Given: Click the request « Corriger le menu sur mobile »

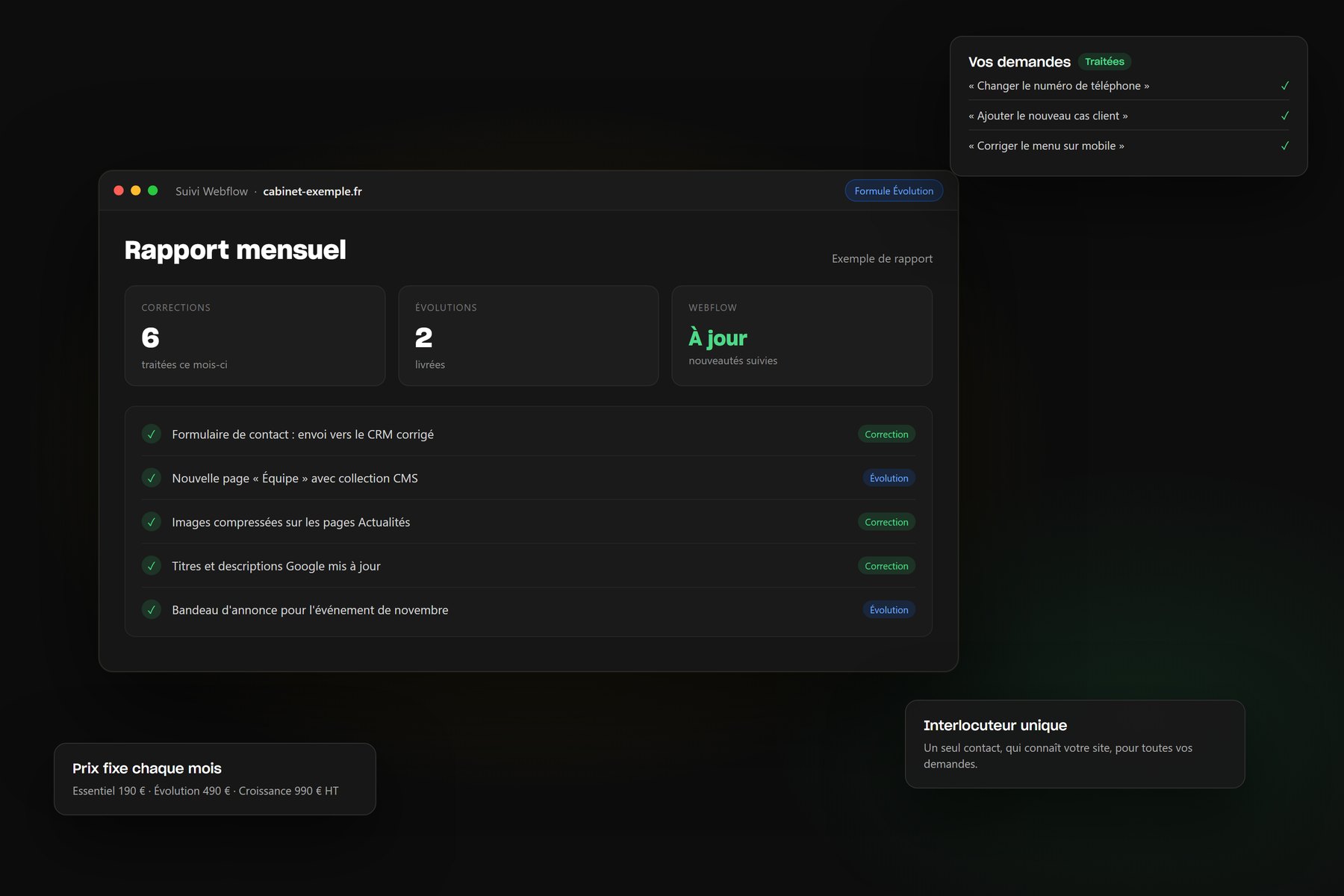Looking at the screenshot, I should pos(1046,146).
